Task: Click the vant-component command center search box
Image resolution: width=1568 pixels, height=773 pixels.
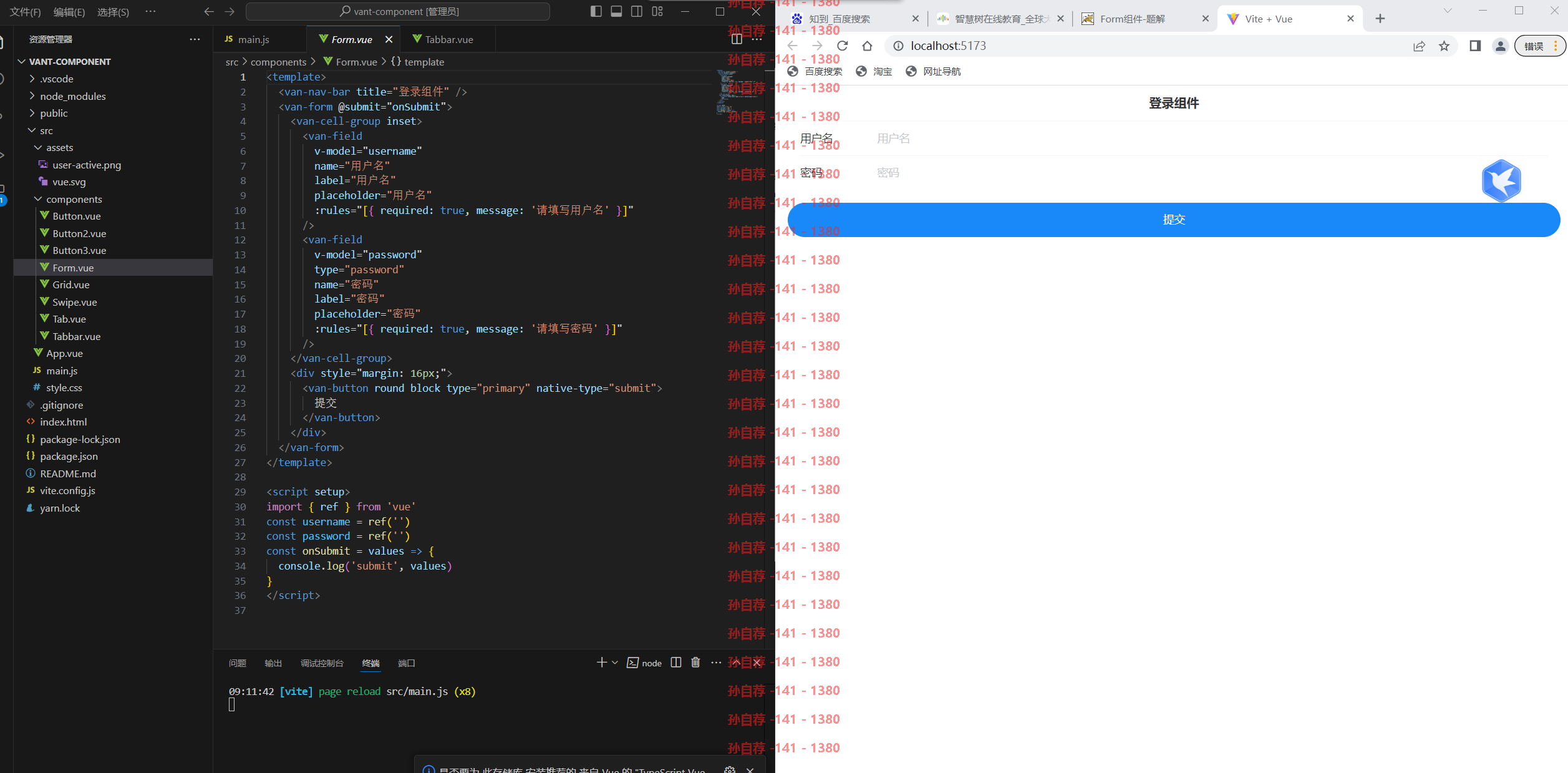Action: (x=398, y=11)
